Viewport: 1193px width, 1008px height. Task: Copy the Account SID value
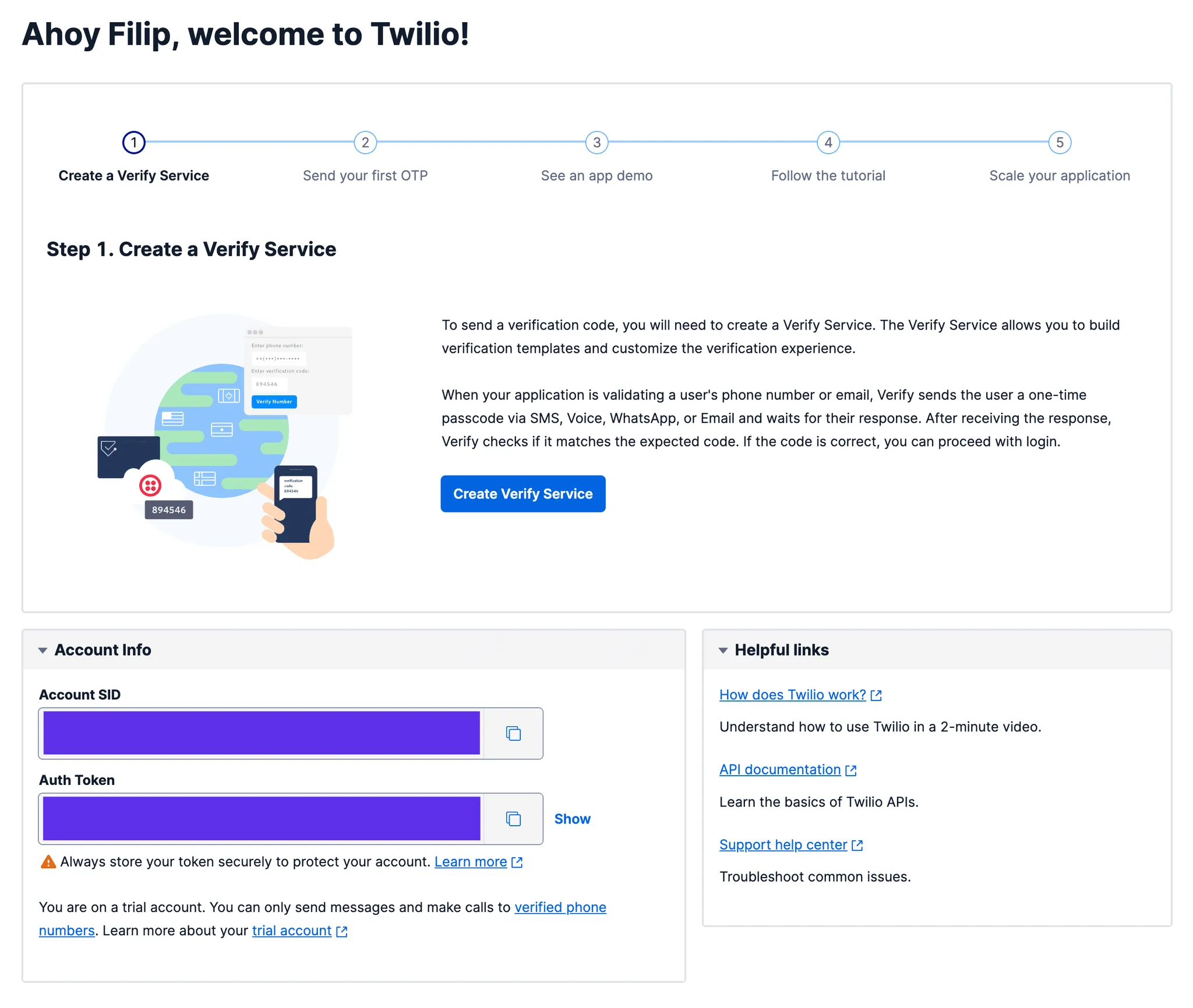513,733
